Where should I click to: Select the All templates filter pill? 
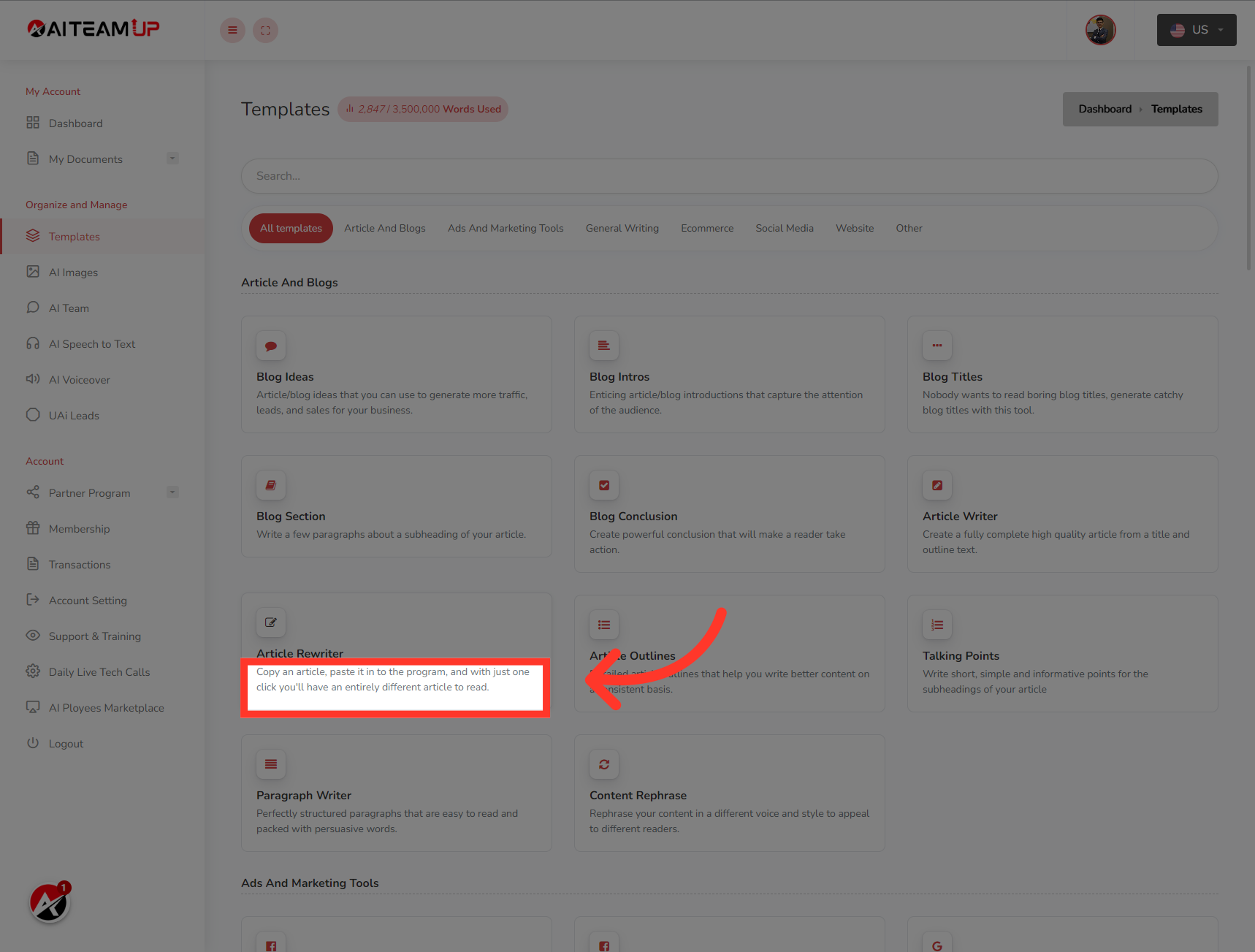pos(291,228)
